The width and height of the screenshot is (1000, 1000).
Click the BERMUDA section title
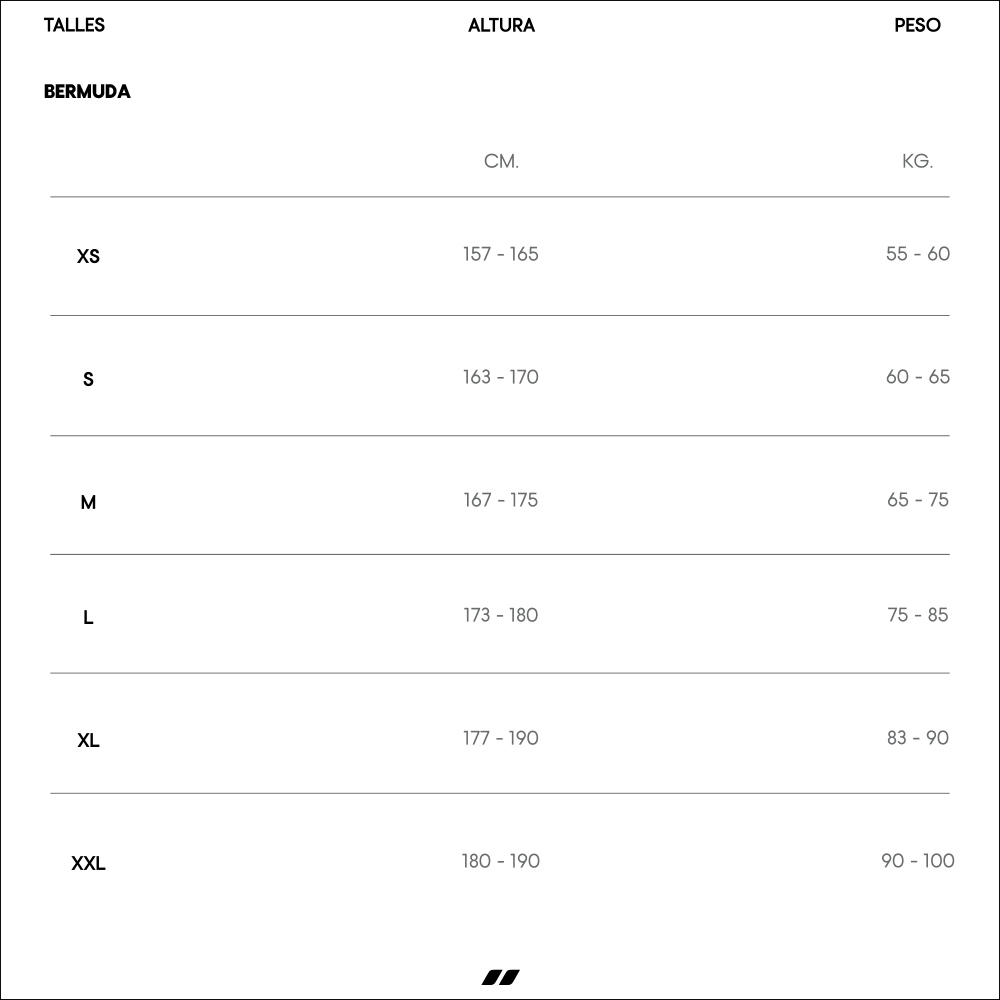(x=87, y=92)
